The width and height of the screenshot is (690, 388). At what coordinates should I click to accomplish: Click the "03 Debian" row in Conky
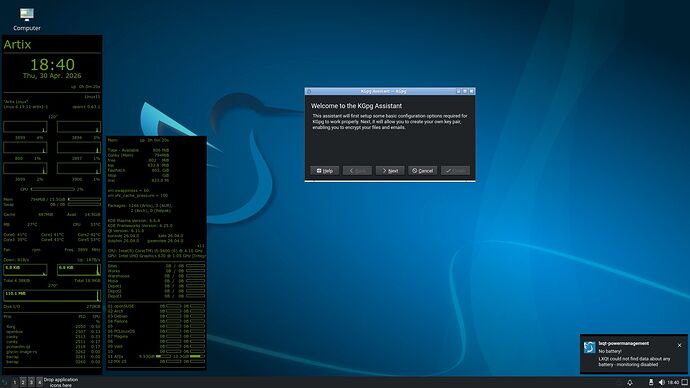pyautogui.click(x=156, y=316)
